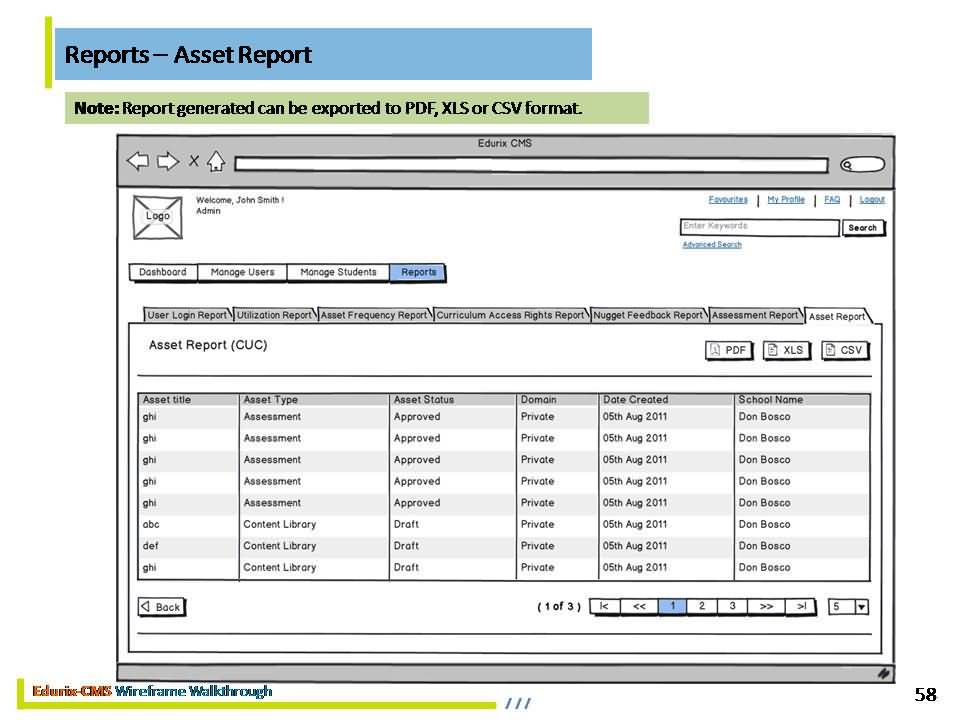This screenshot has width=960, height=720.
Task: Click the Advanced Search link
Action: (x=712, y=245)
